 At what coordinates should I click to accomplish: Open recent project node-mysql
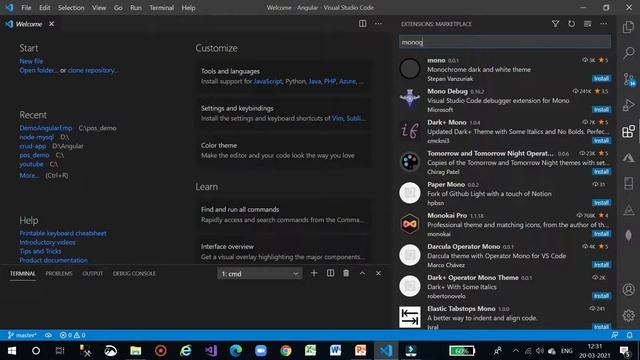(x=37, y=137)
